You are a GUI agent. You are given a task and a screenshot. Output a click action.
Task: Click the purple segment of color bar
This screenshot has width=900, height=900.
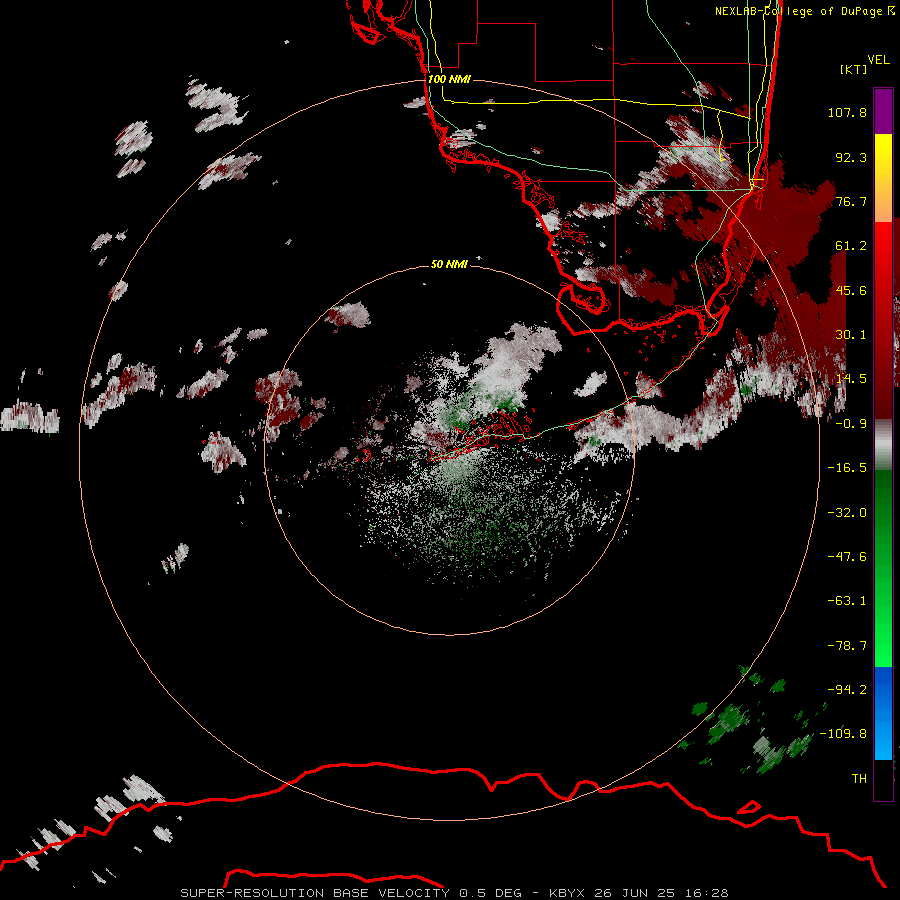[x=883, y=111]
